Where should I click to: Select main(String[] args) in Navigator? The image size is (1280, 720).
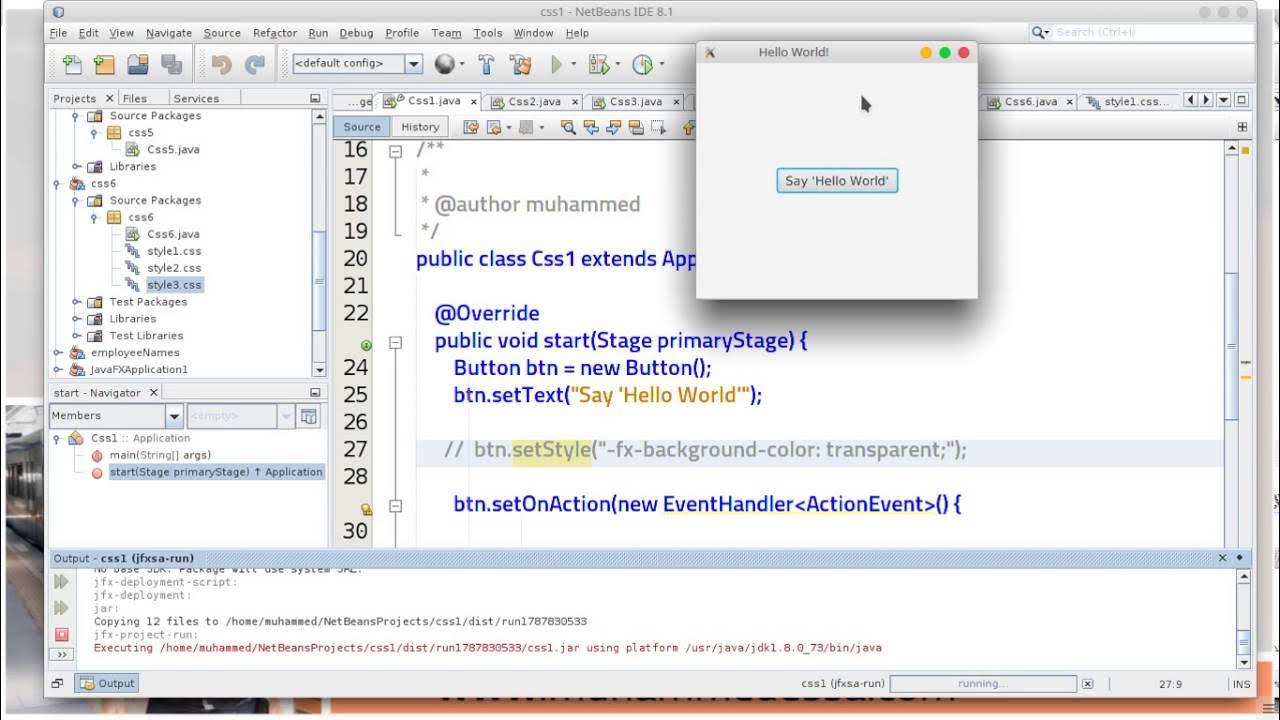click(160, 455)
